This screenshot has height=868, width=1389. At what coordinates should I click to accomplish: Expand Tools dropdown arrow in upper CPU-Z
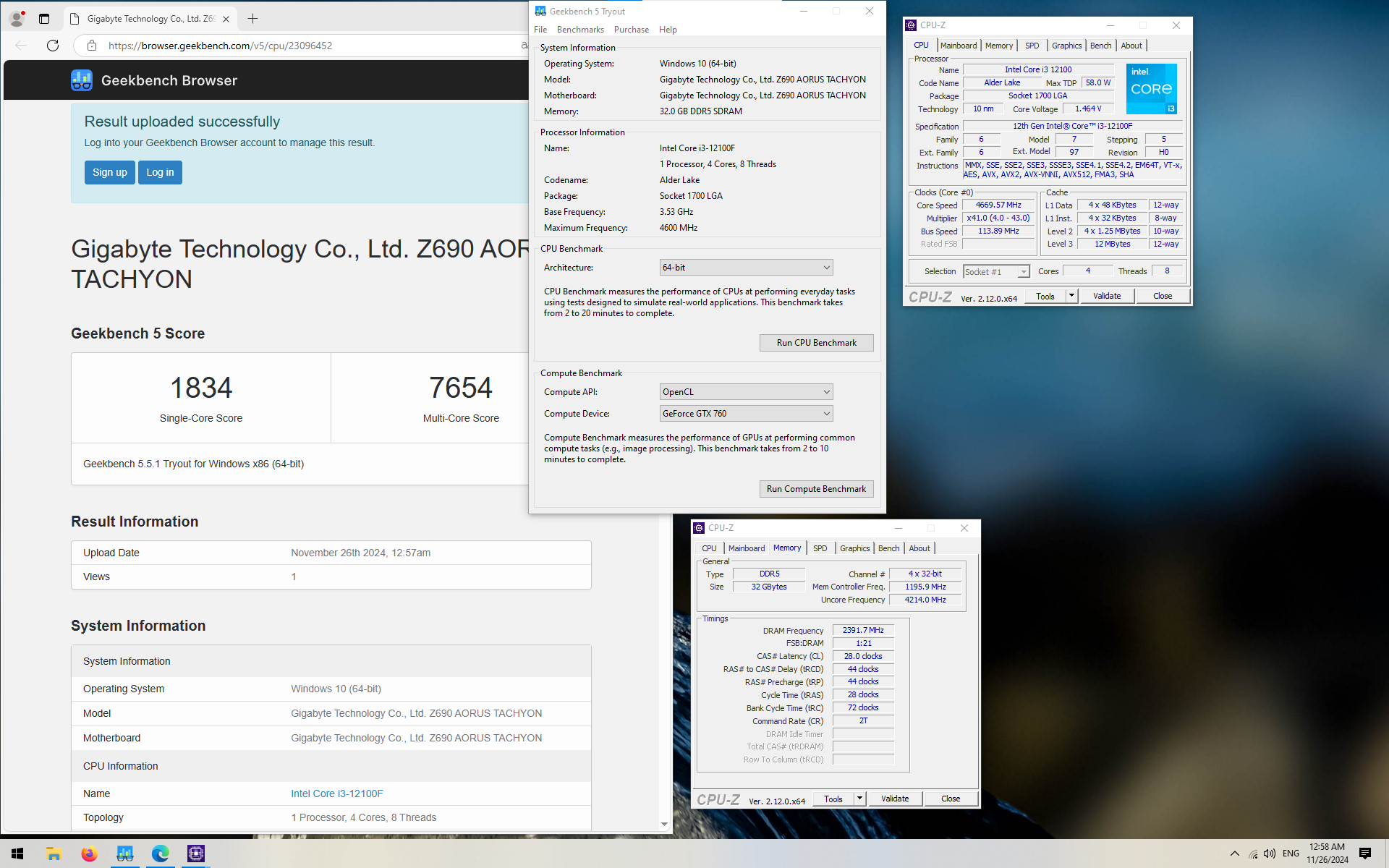[1071, 296]
